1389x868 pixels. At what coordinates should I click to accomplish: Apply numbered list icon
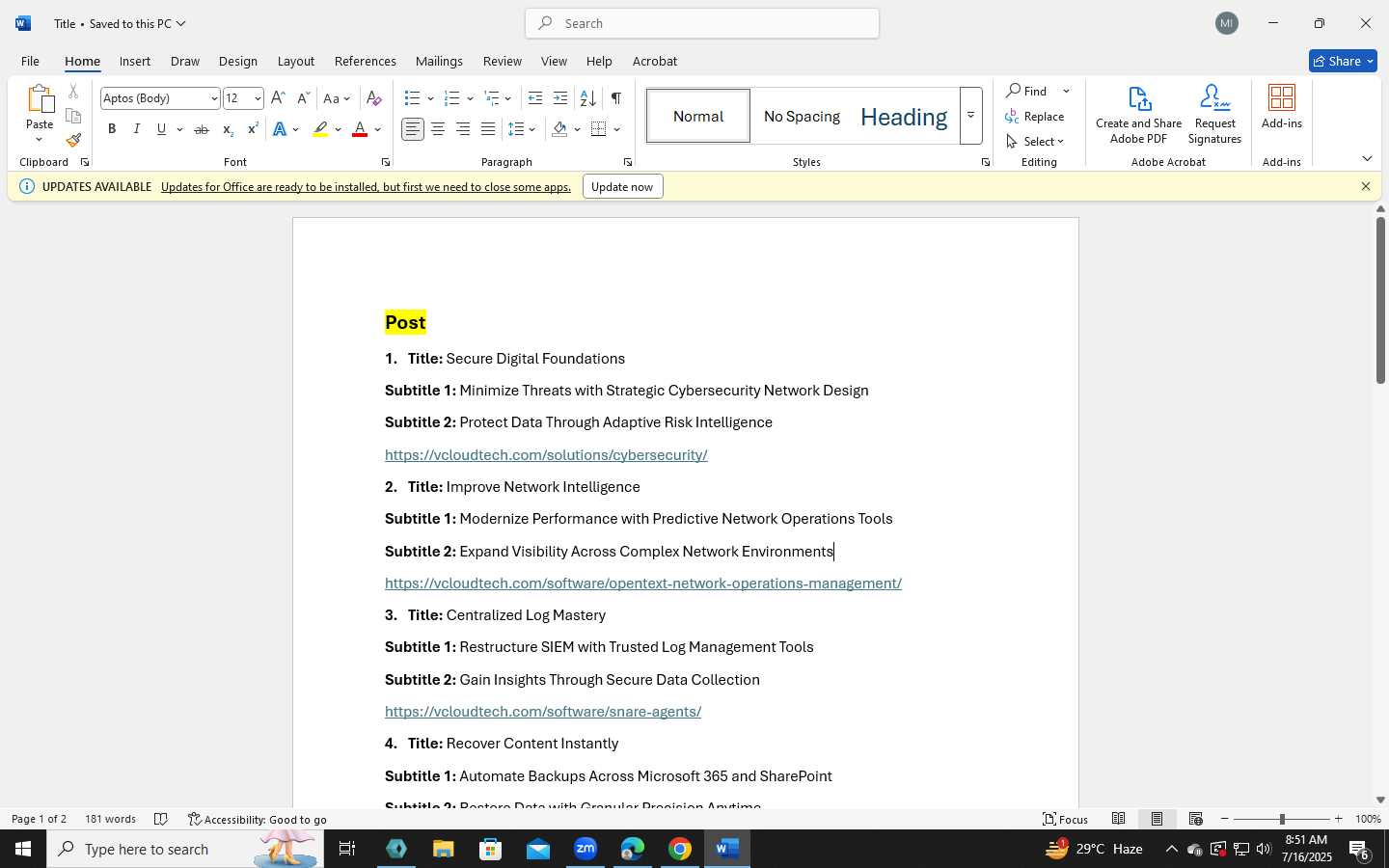451,98
